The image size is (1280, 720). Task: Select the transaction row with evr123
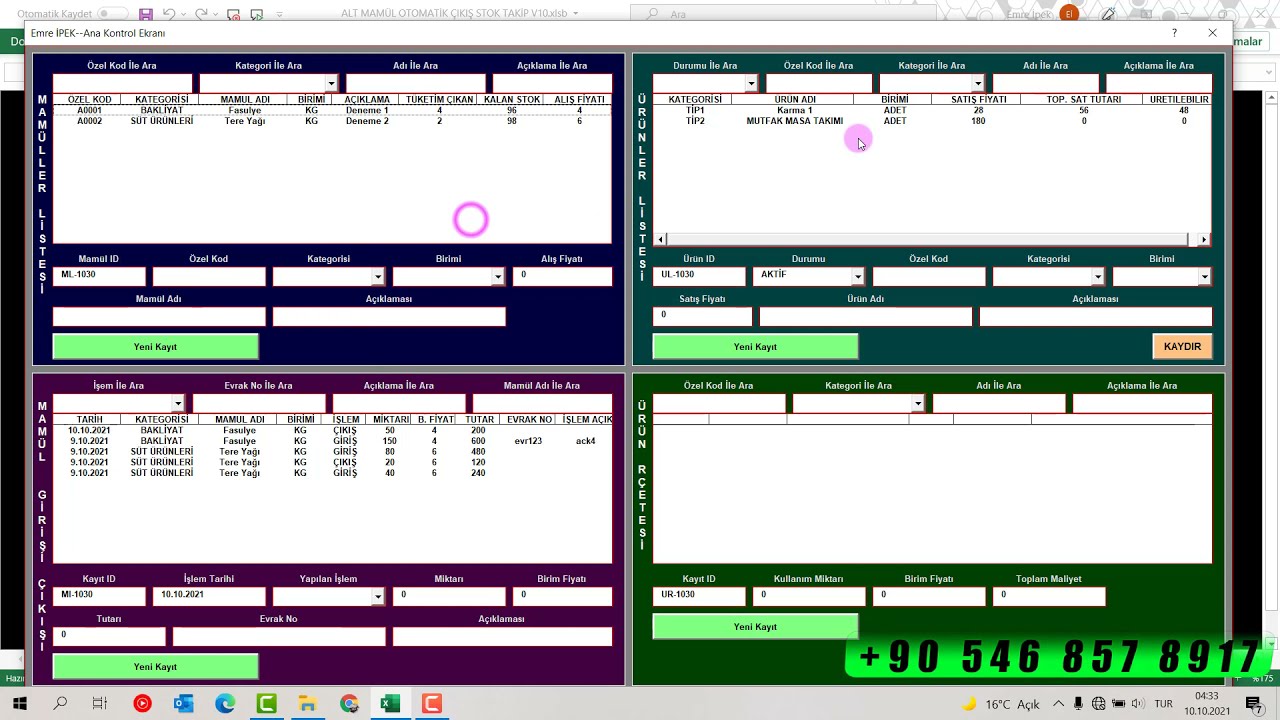[332, 441]
